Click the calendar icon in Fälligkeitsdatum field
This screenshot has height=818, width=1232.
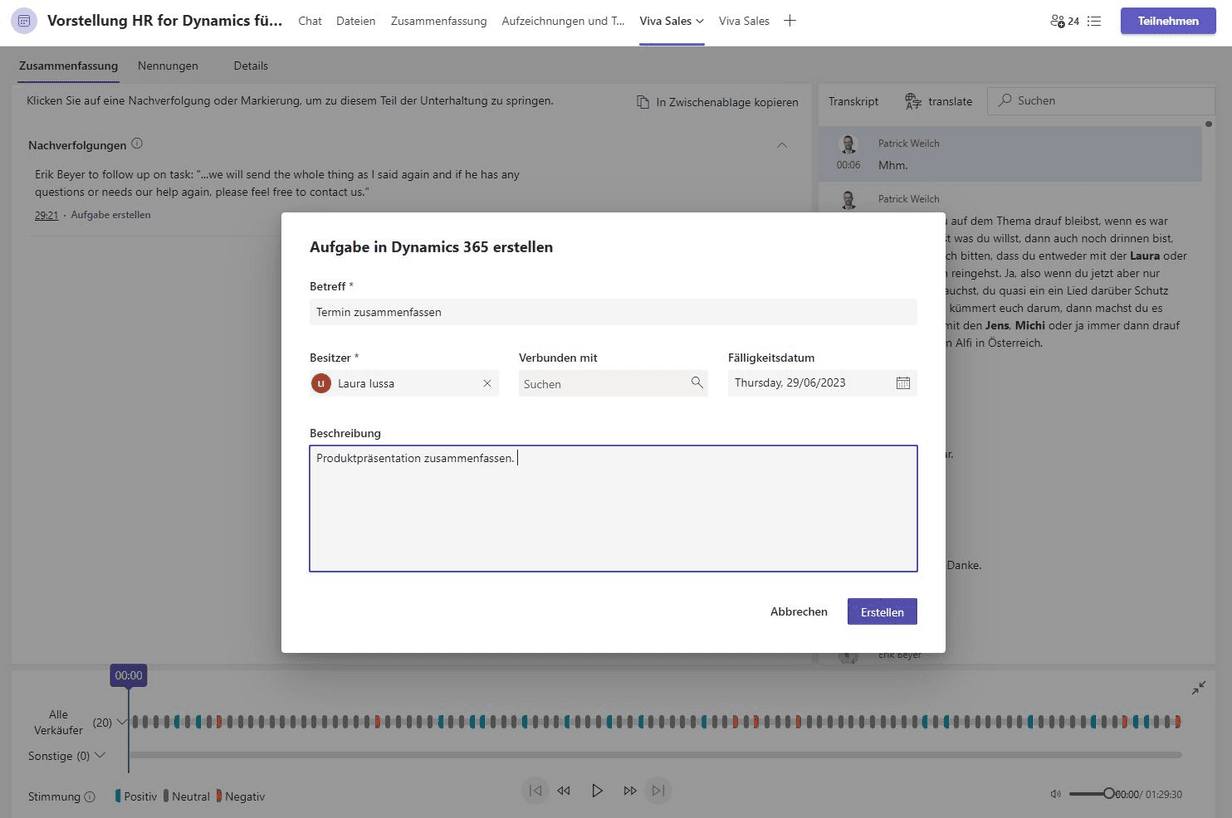(903, 383)
